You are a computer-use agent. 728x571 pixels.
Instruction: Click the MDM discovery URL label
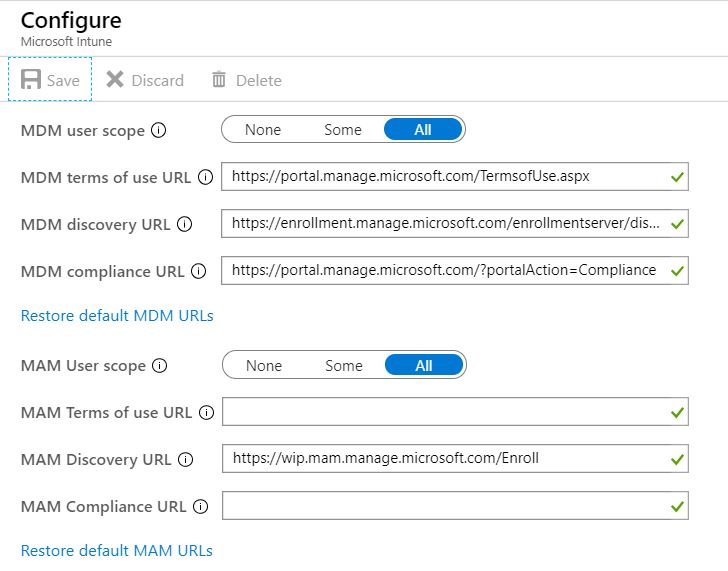(x=96, y=225)
